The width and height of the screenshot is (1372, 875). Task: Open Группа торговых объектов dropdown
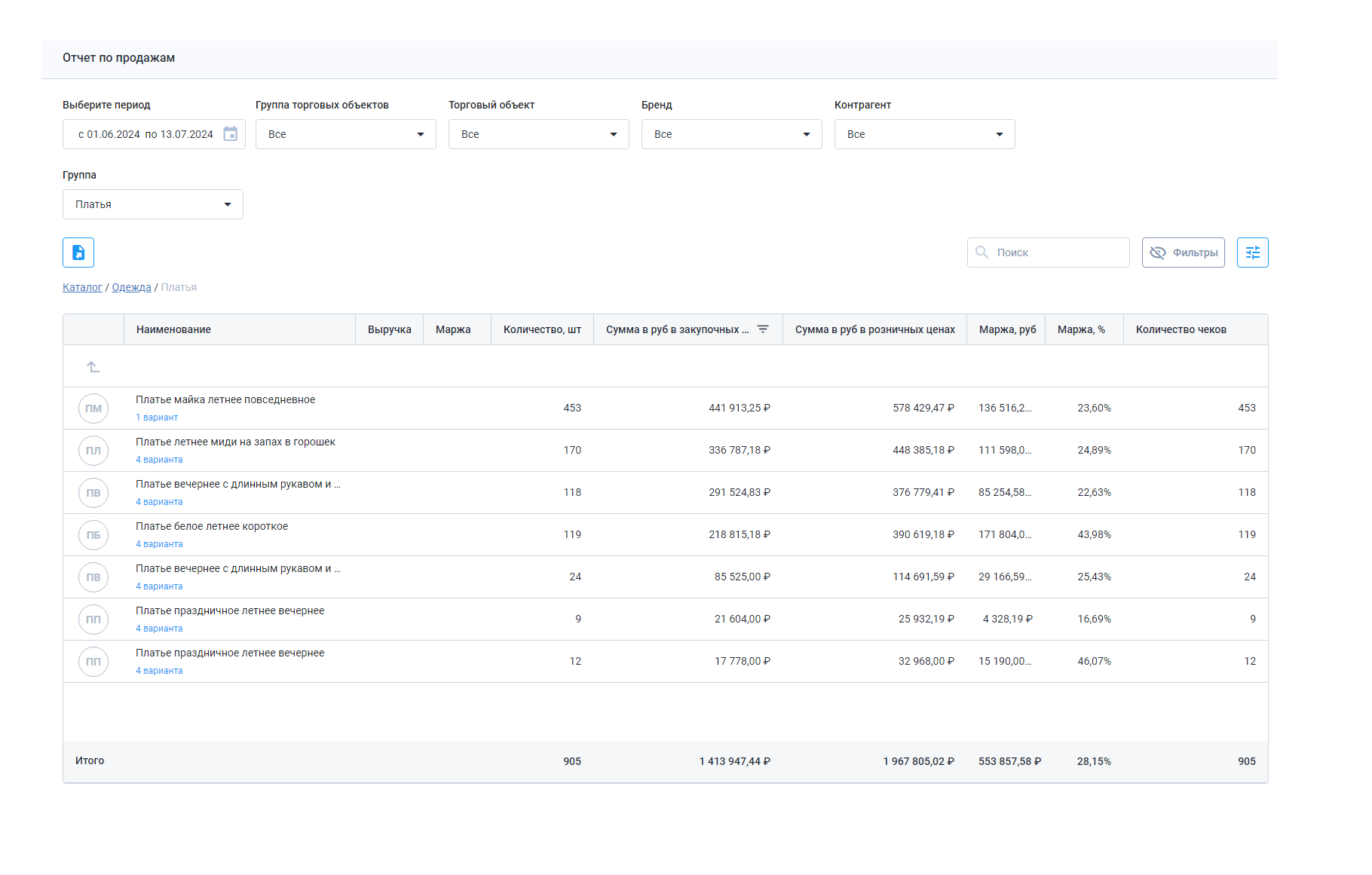pyautogui.click(x=346, y=134)
